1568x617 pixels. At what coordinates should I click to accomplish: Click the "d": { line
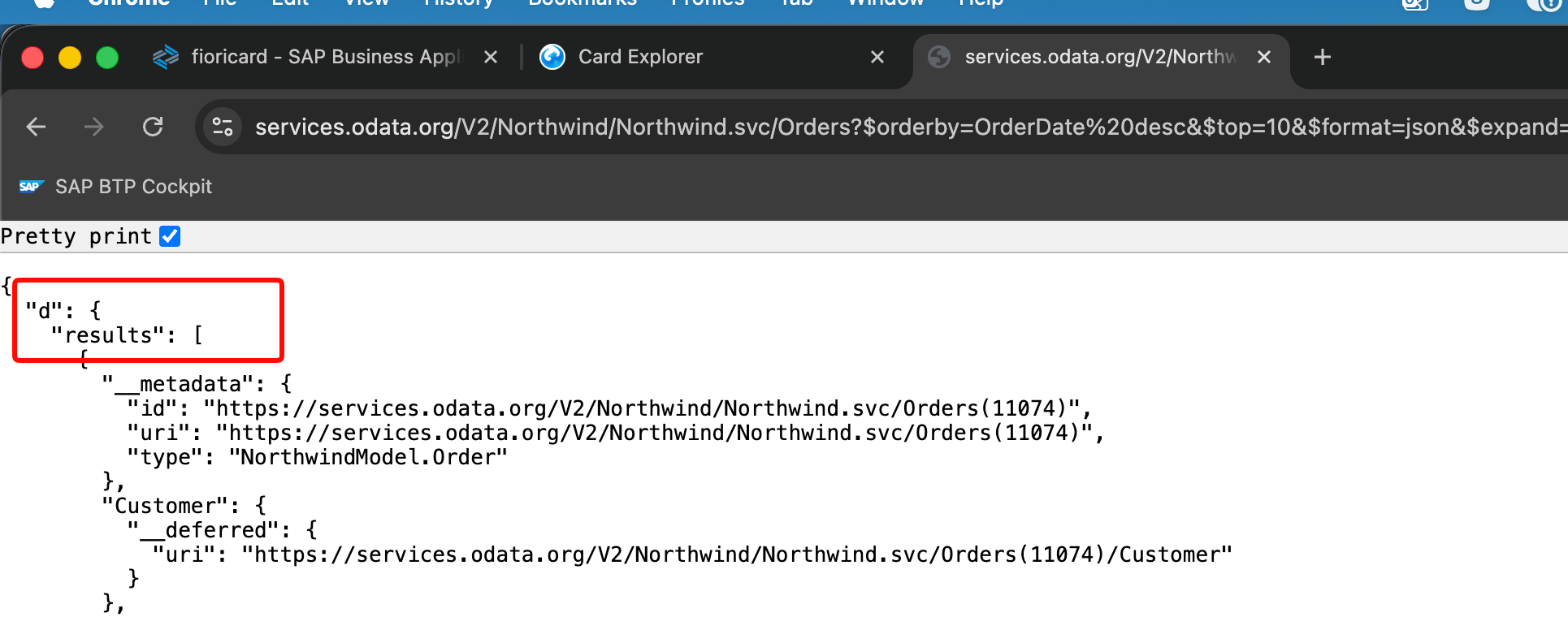pos(63,311)
